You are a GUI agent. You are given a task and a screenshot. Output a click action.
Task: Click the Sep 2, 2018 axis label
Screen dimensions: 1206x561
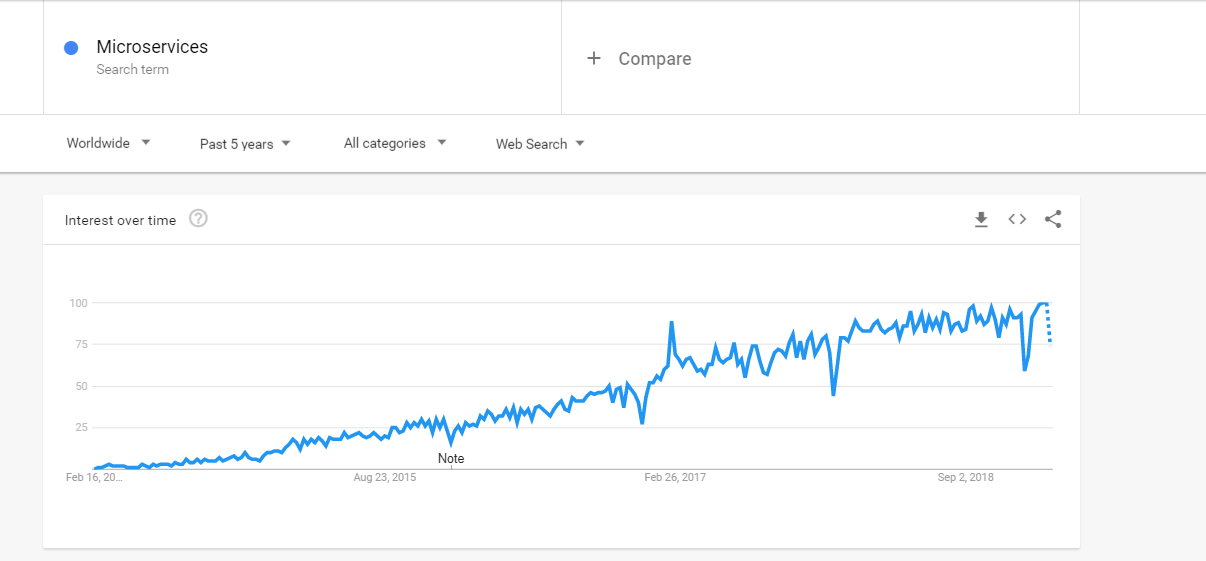pyautogui.click(x=966, y=477)
